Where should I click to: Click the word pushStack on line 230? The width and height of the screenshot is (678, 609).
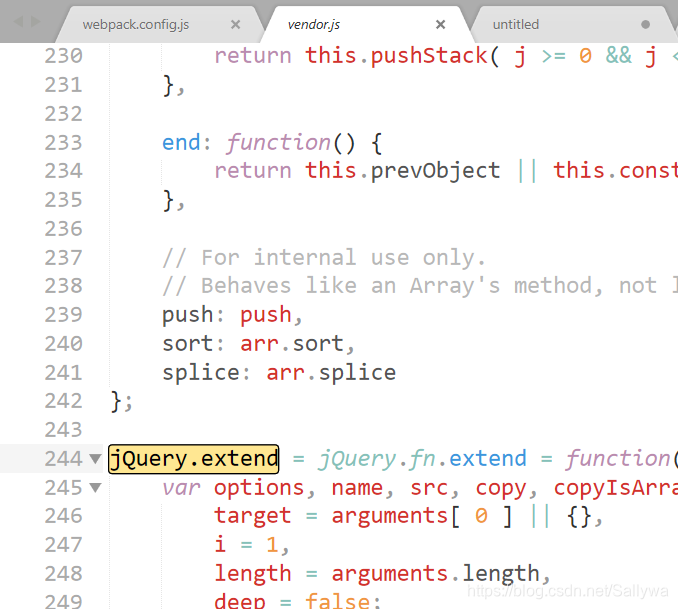pos(429,56)
